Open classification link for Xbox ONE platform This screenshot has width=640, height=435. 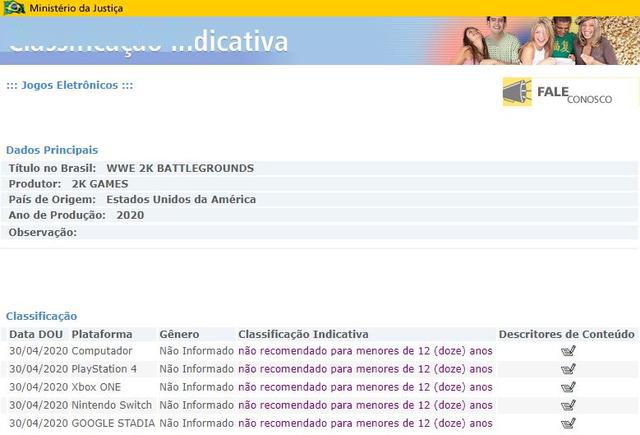(365, 387)
